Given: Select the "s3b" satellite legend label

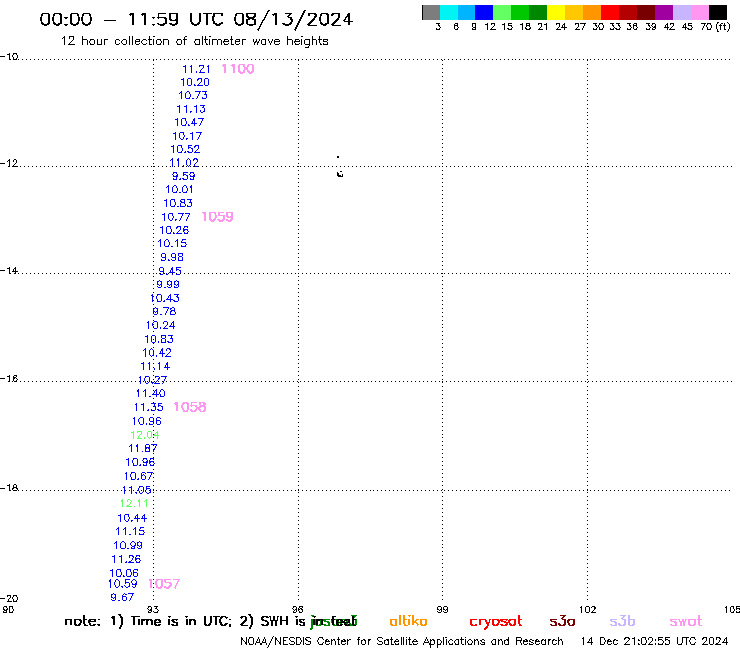Looking at the screenshot, I should click(x=622, y=621).
